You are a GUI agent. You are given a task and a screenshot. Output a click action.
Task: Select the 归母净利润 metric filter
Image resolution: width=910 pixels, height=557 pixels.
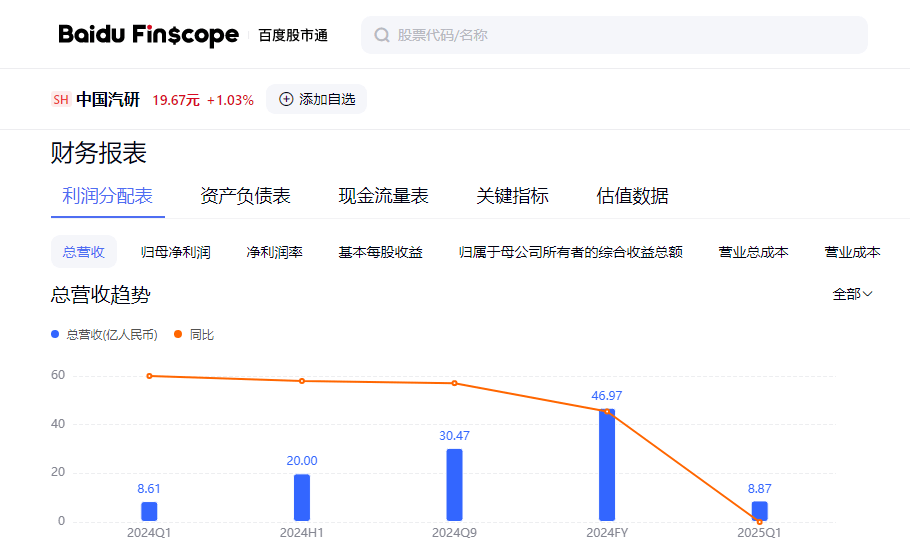(176, 252)
